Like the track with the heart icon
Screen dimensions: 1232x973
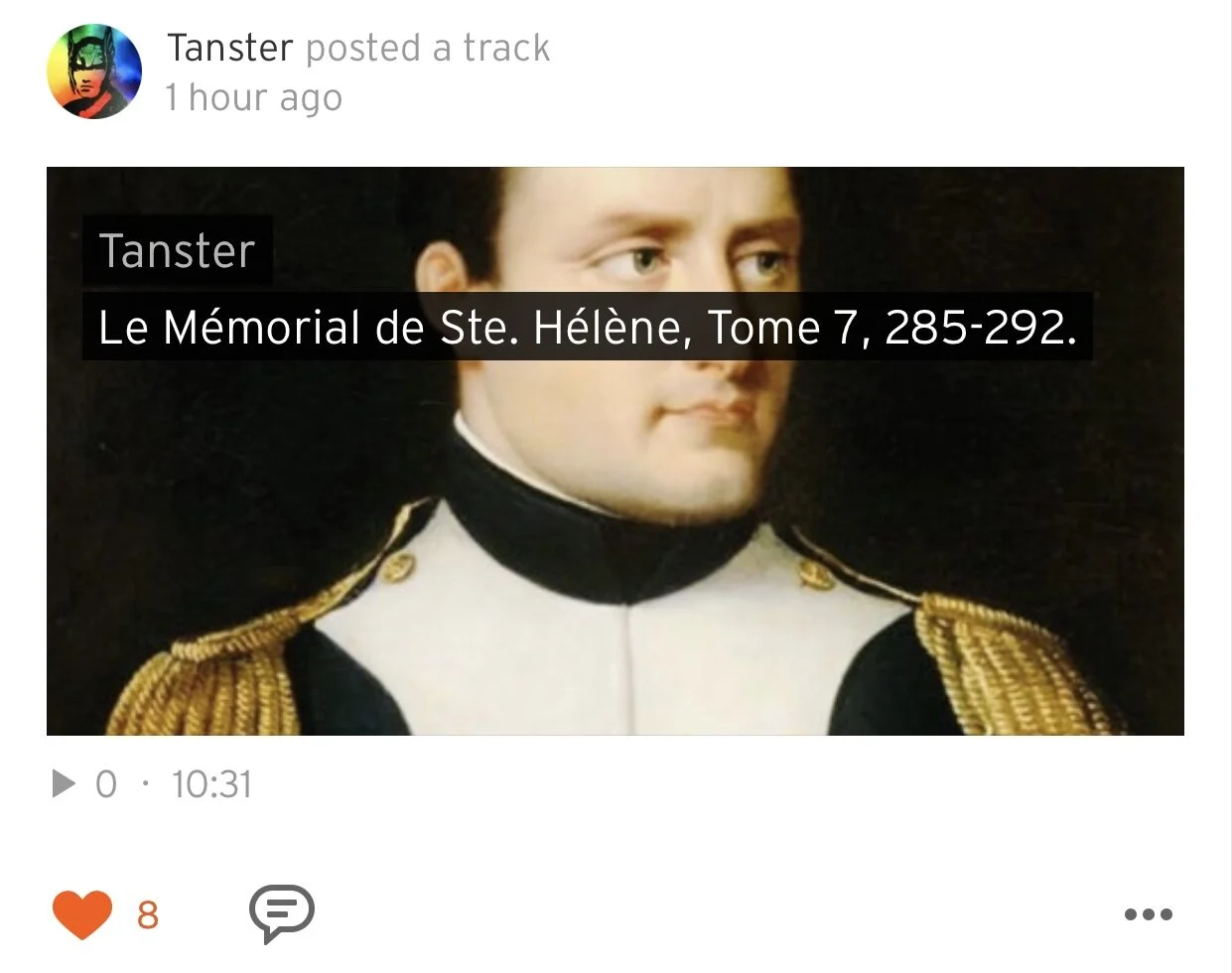click(x=82, y=913)
